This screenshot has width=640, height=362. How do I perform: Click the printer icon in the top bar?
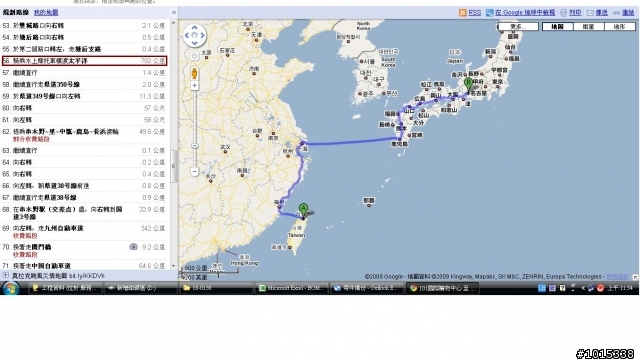pos(563,13)
